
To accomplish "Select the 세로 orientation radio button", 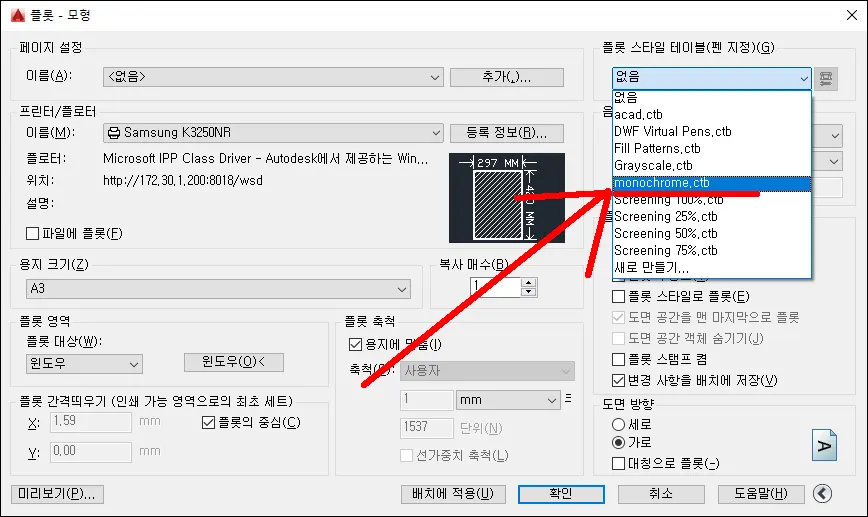I will coord(618,425).
